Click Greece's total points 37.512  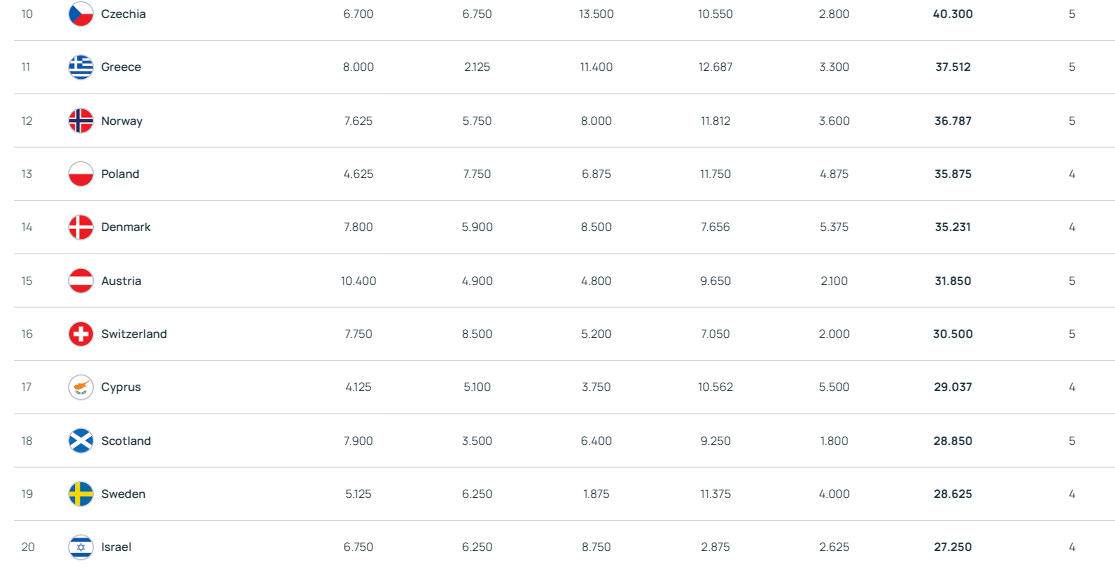(952, 67)
